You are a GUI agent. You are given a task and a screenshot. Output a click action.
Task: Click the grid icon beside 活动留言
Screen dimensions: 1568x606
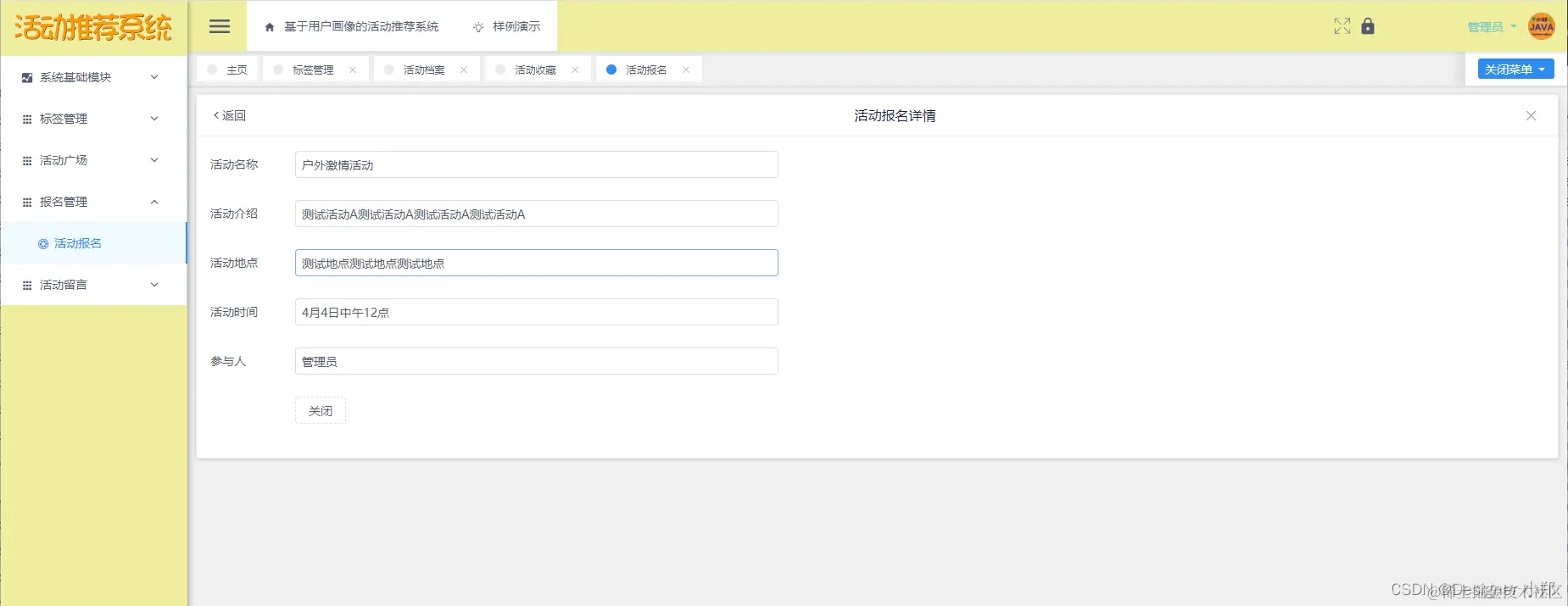point(27,285)
